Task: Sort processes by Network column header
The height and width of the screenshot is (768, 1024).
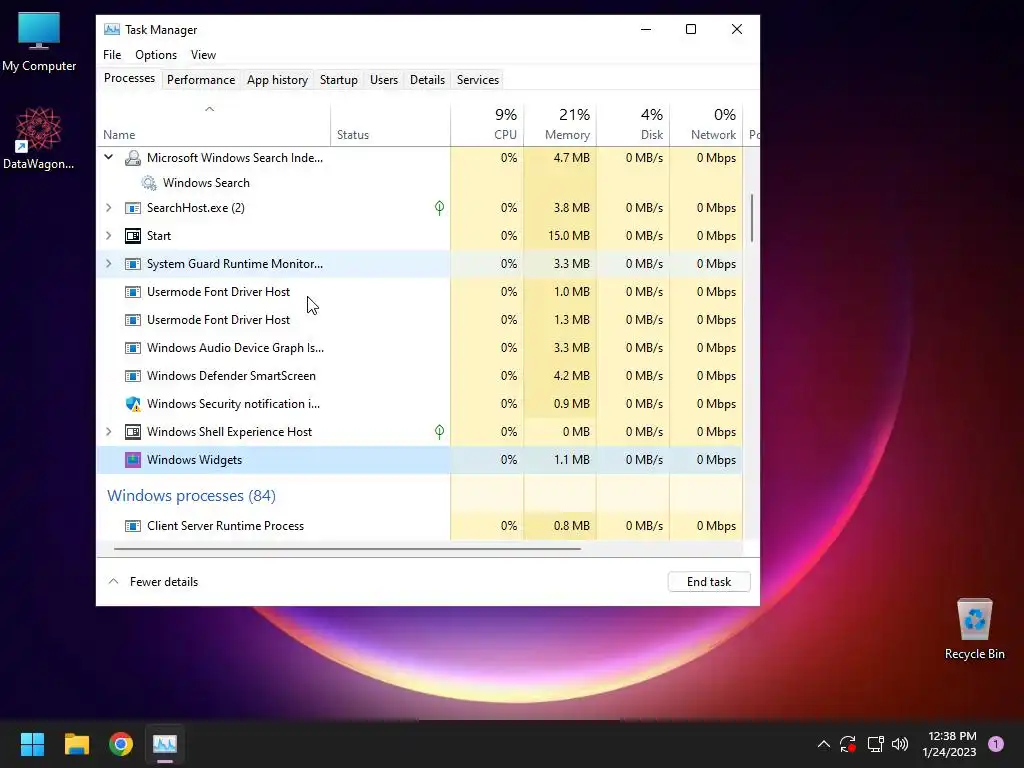Action: tap(707, 125)
